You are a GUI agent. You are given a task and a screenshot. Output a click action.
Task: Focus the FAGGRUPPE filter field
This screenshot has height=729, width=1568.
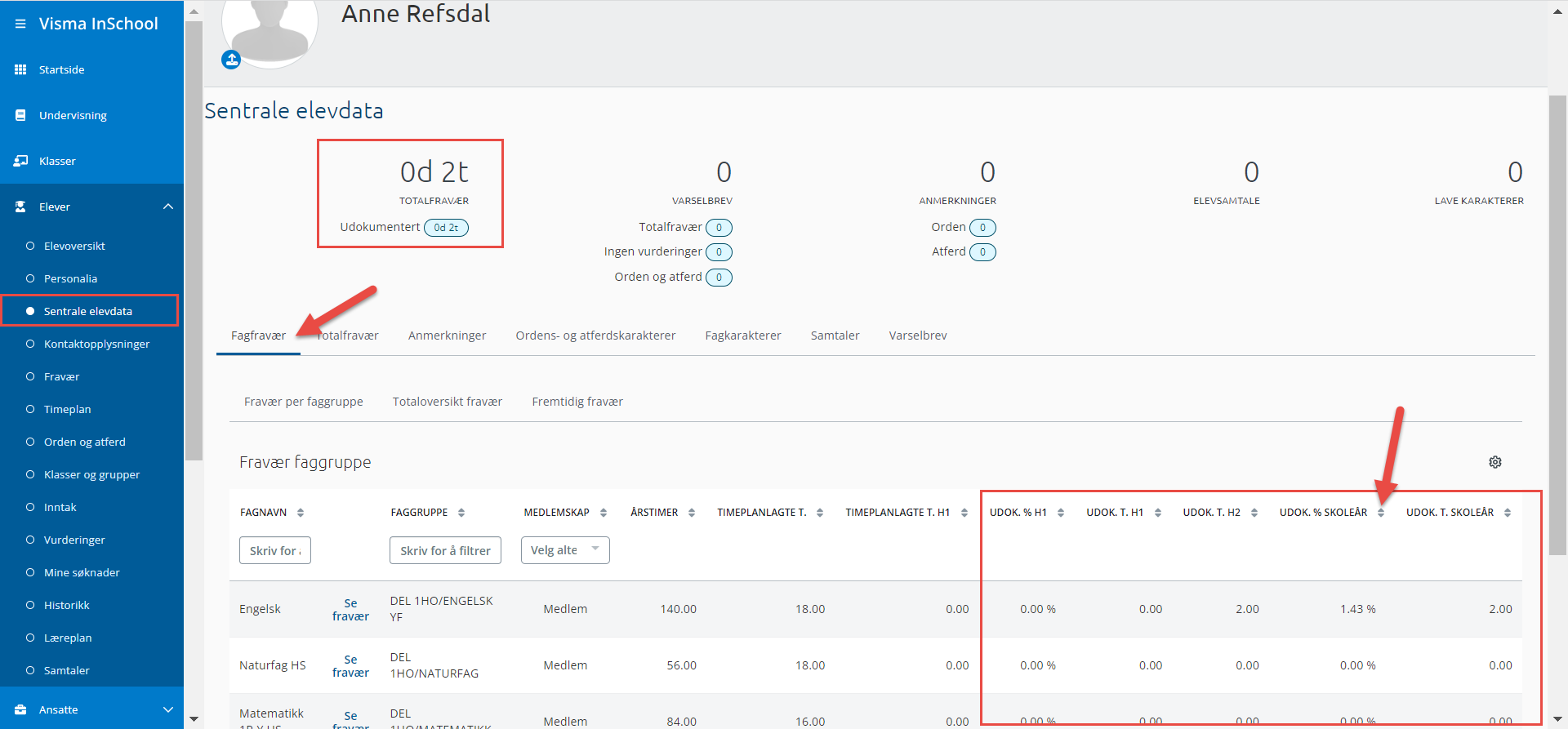coord(445,550)
